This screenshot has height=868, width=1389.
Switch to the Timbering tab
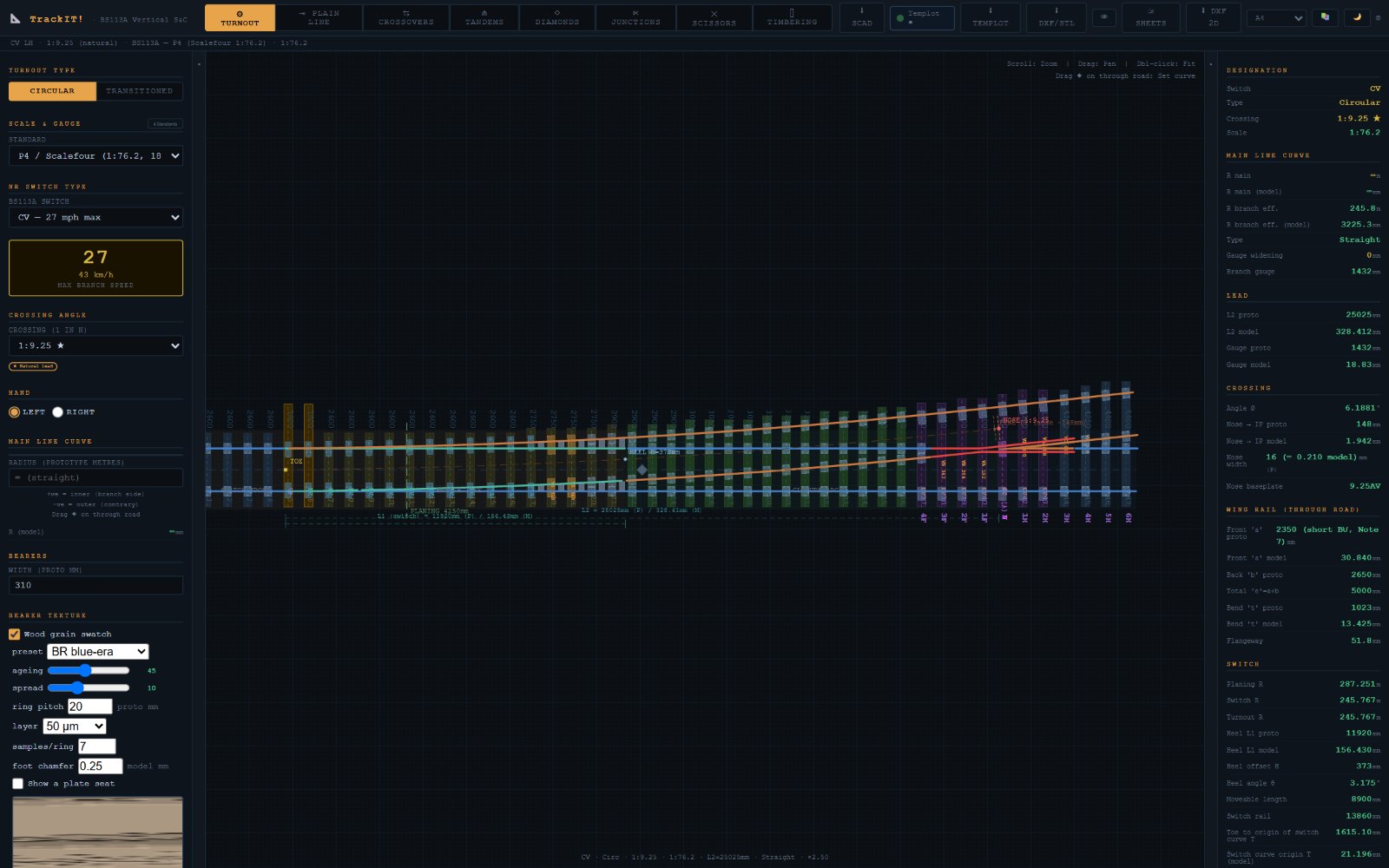pos(792,17)
